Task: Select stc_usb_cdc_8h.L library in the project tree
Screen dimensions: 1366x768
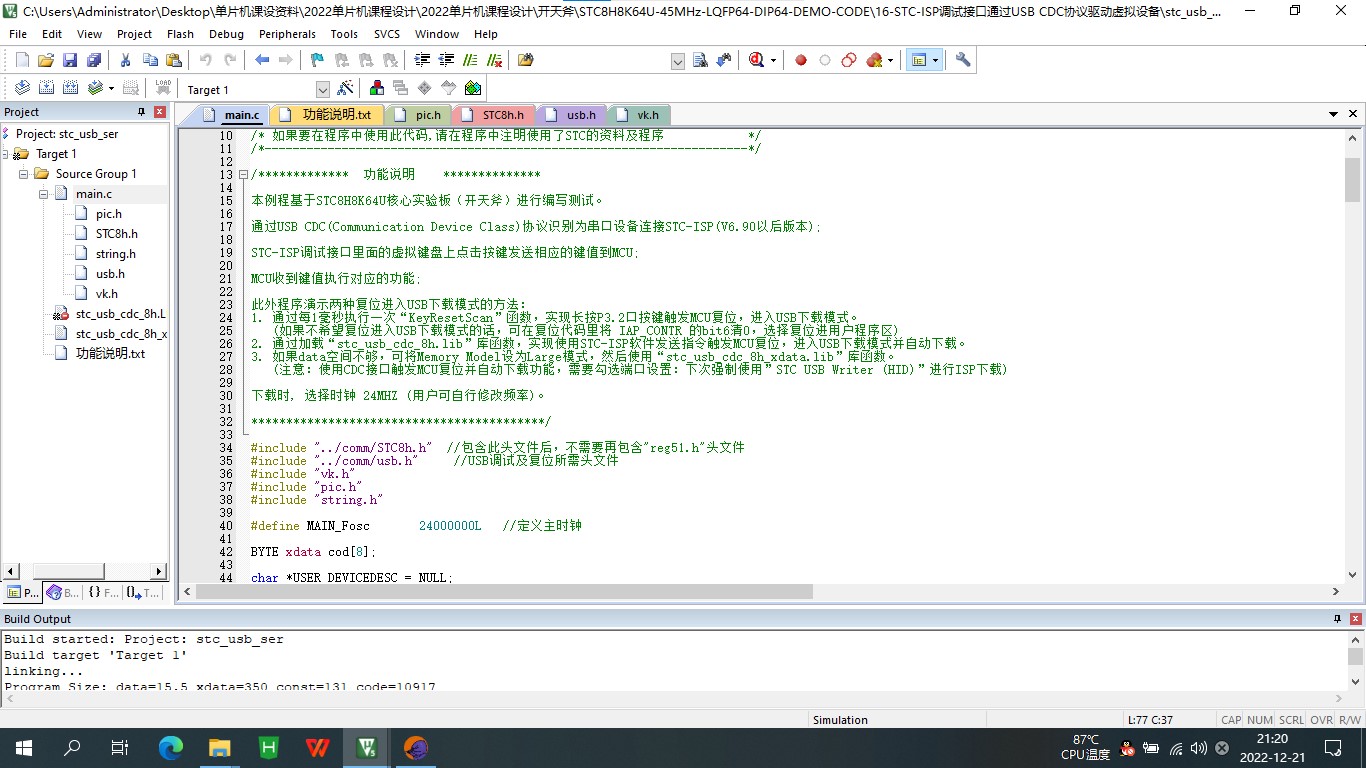Action: coord(120,314)
